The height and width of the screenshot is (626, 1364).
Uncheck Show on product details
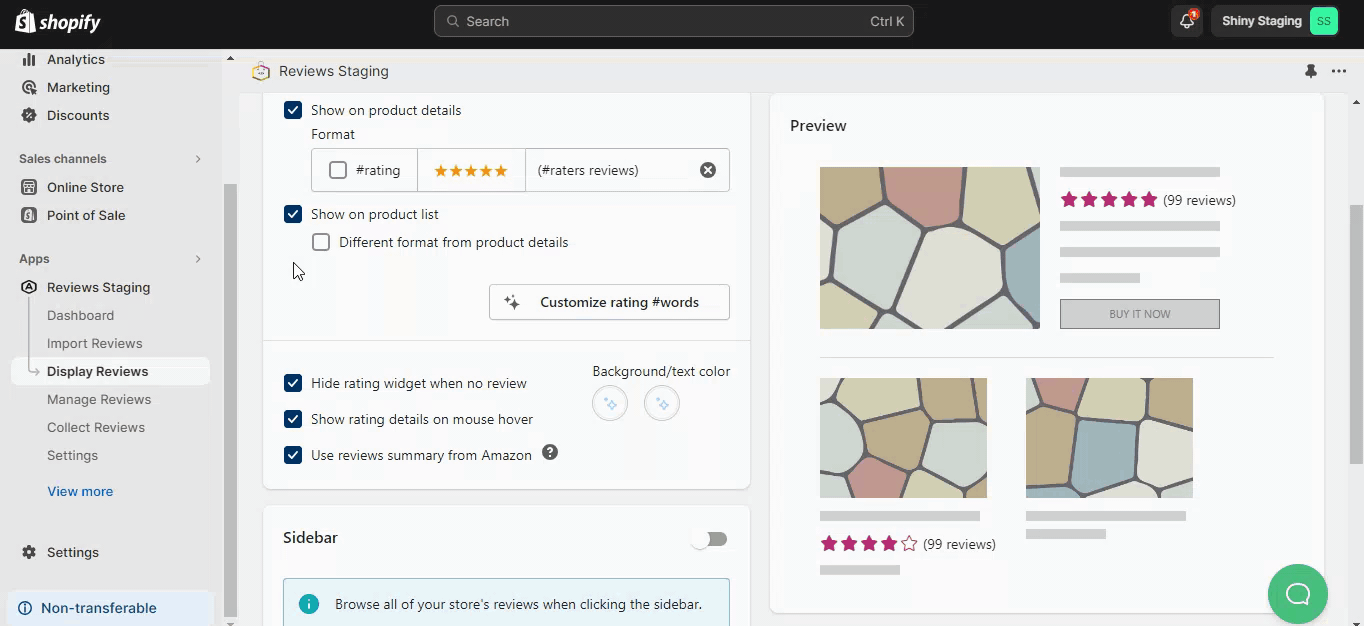[293, 110]
